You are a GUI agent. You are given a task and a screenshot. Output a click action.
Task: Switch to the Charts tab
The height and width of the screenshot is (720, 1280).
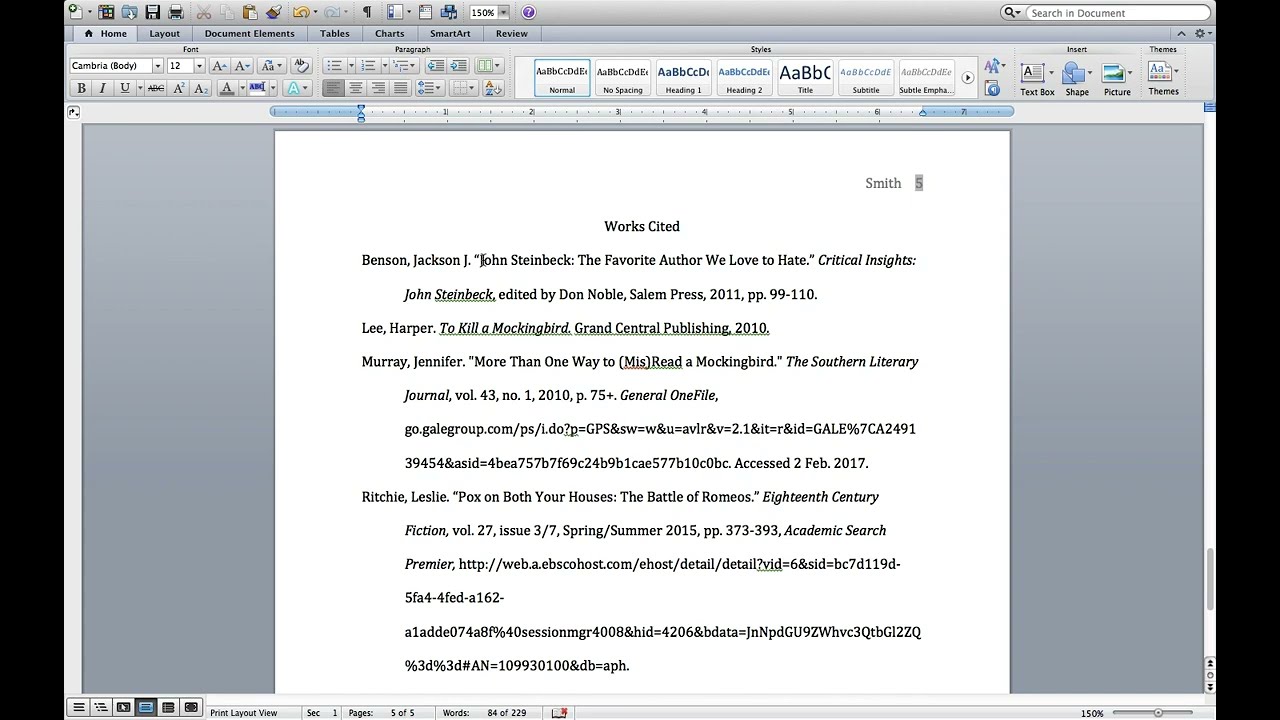389,33
